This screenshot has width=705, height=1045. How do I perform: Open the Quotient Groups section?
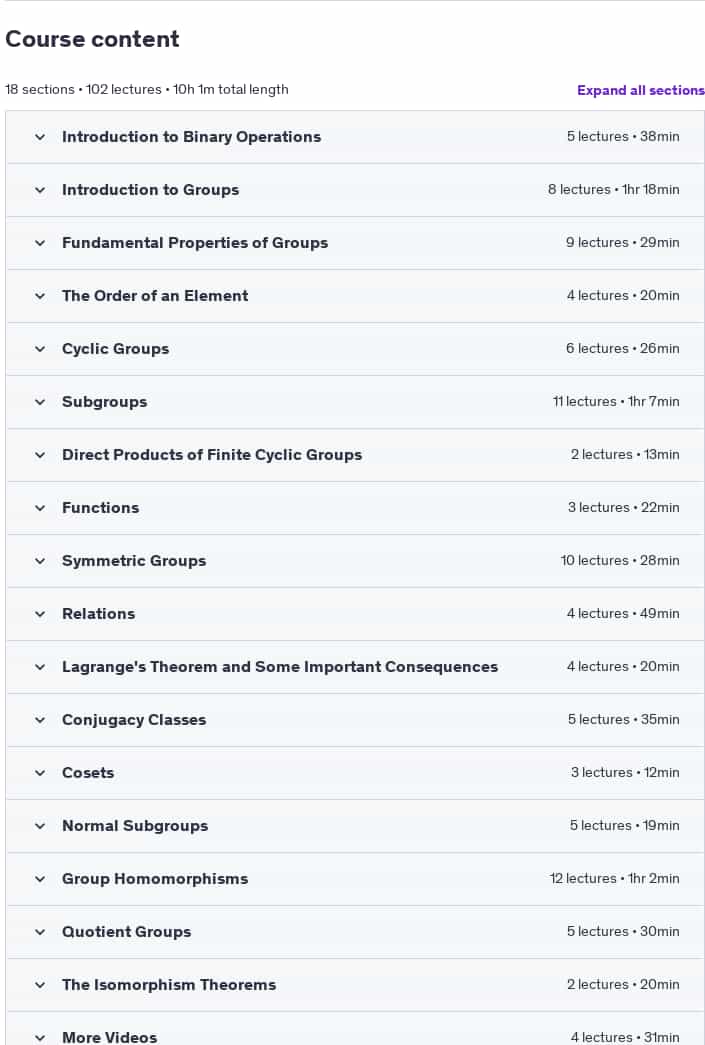click(x=354, y=932)
